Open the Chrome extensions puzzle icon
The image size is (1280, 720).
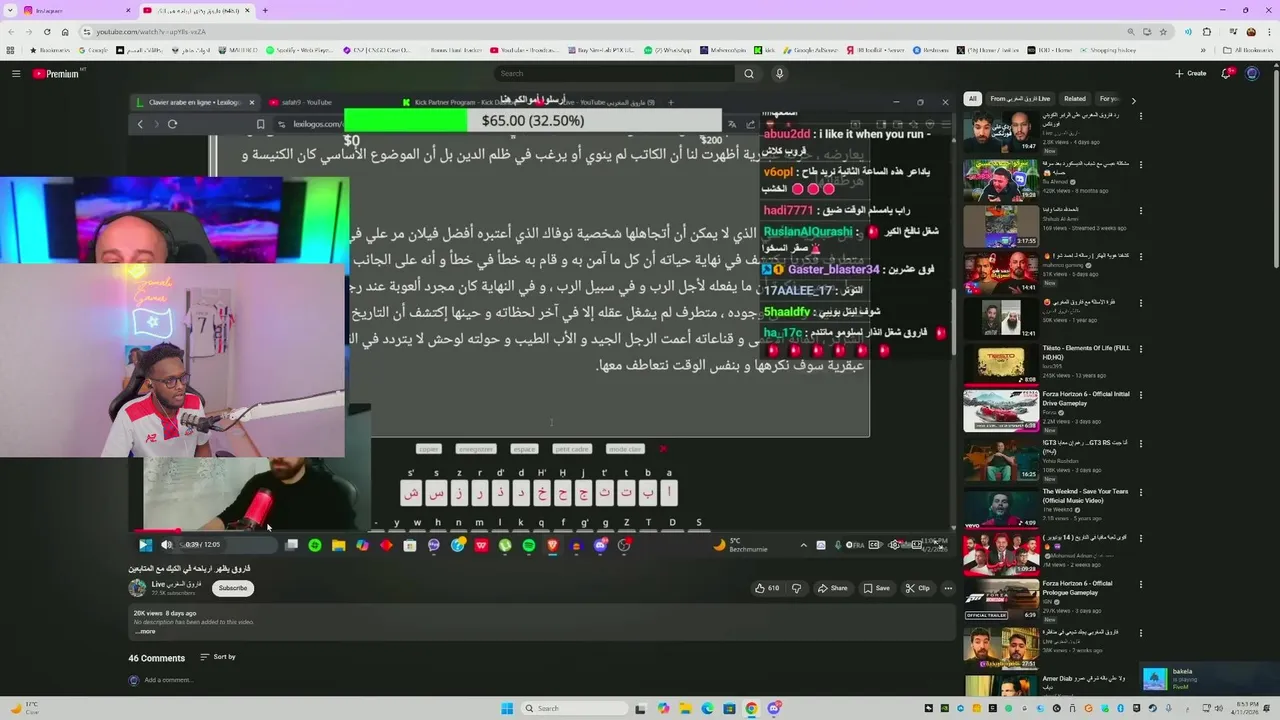(1207, 32)
